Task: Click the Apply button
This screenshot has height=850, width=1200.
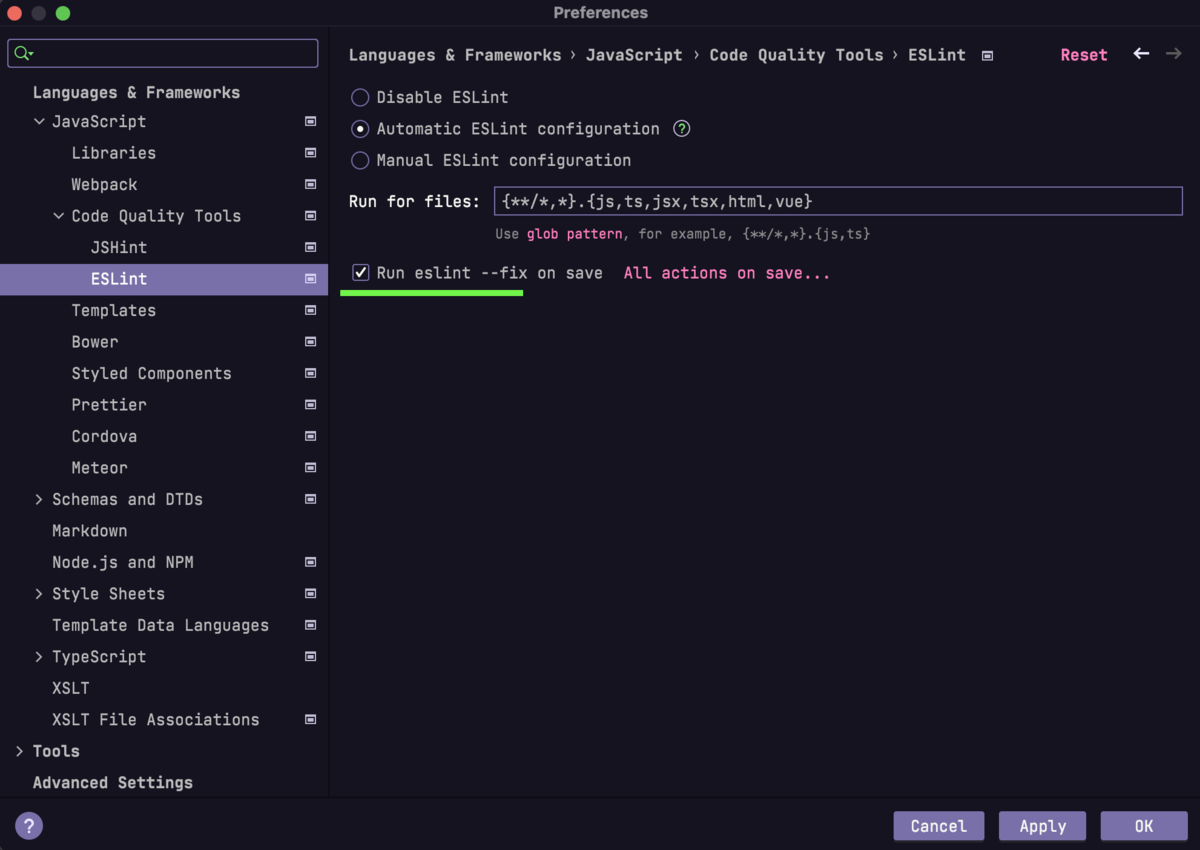Action: coord(1043,826)
